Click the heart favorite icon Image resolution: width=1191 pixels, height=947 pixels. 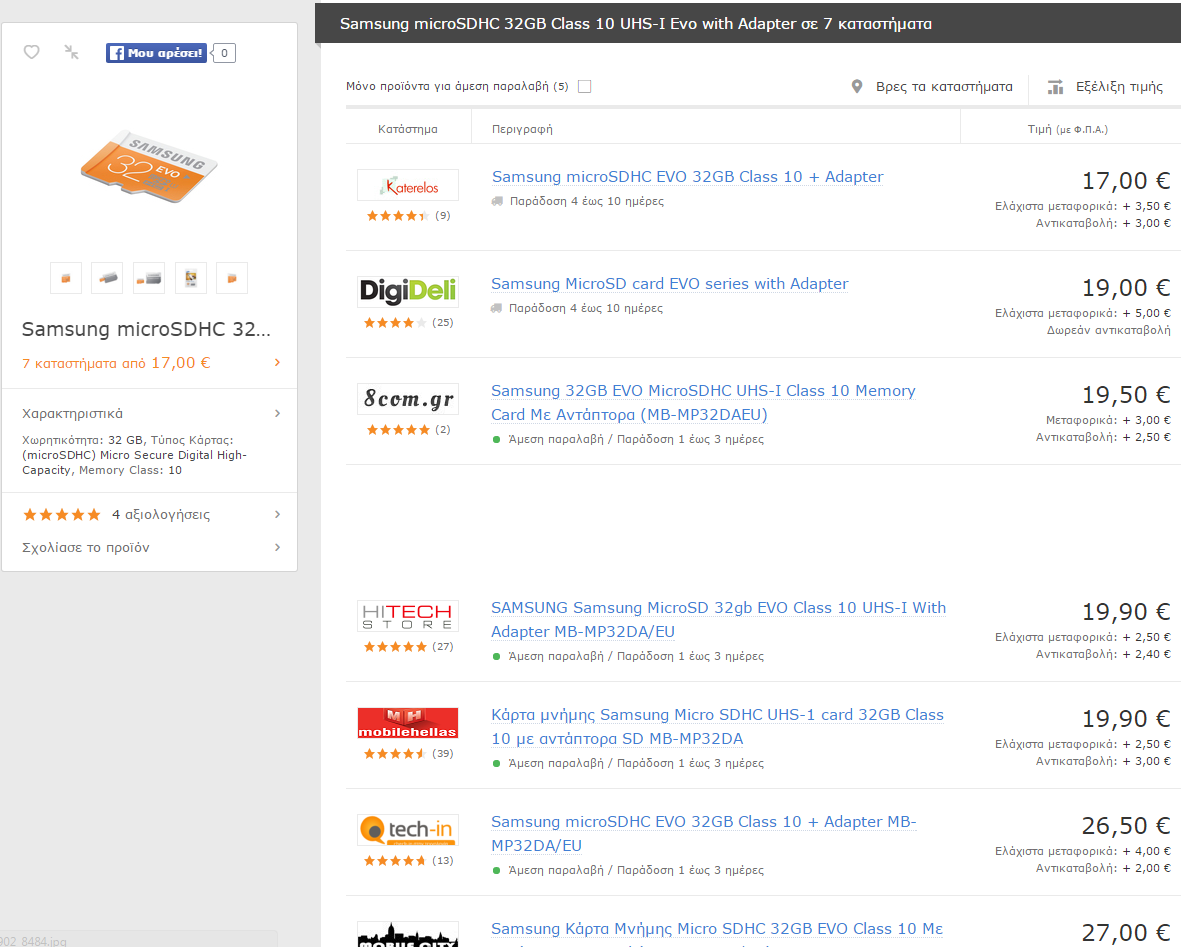[x=31, y=52]
